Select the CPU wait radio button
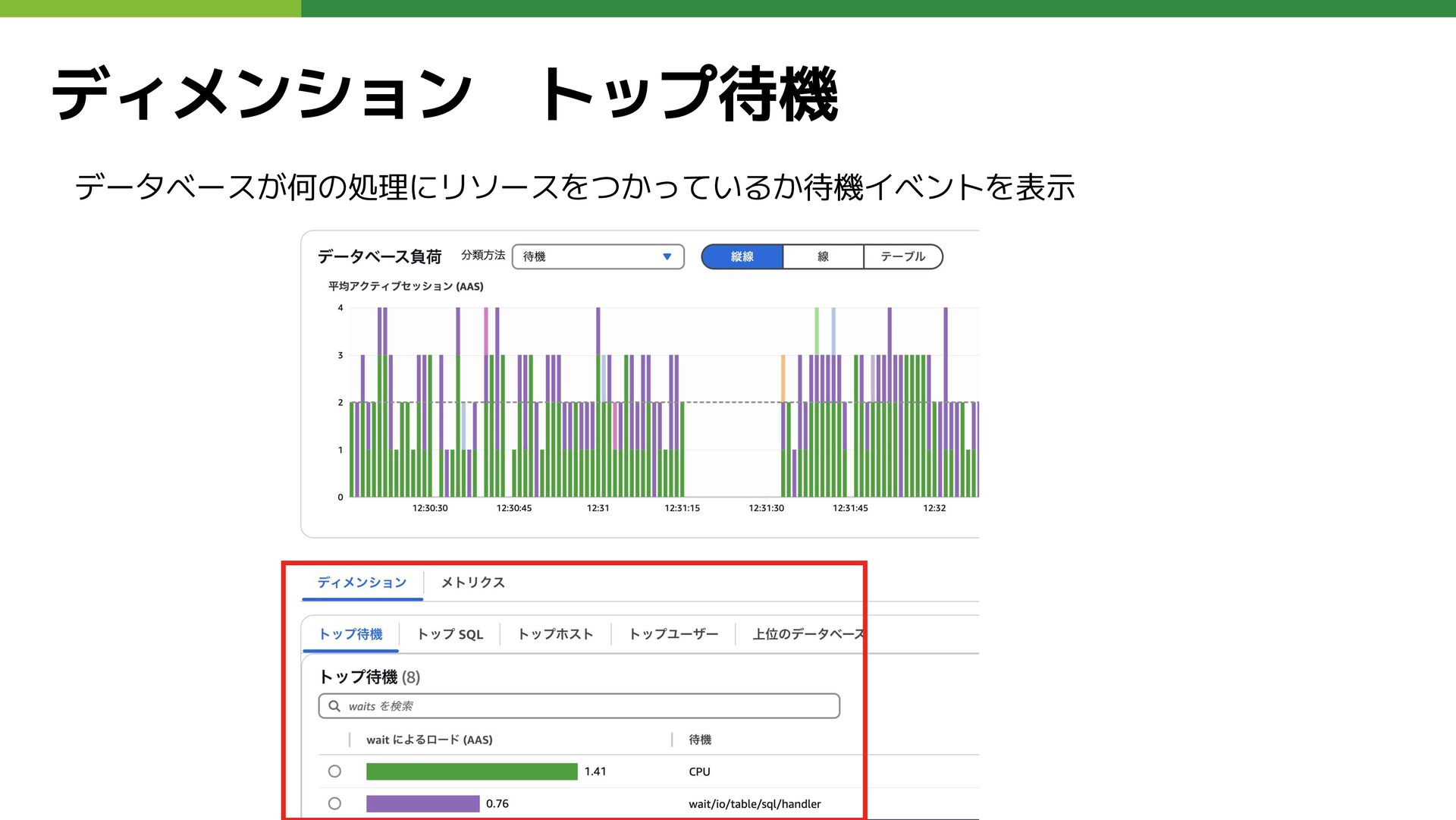1456x820 pixels. click(x=334, y=771)
